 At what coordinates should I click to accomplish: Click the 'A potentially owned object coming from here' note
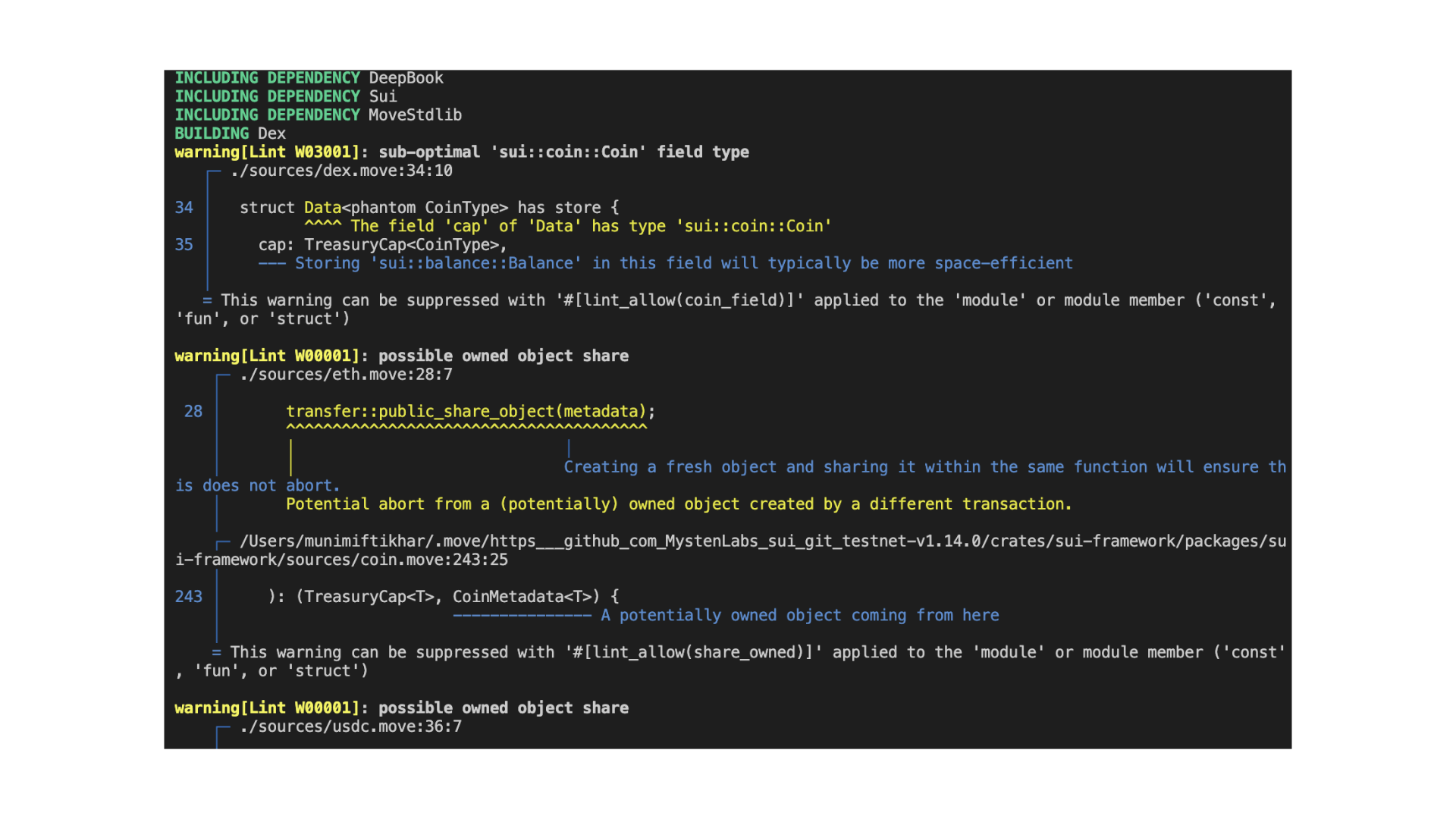point(800,616)
